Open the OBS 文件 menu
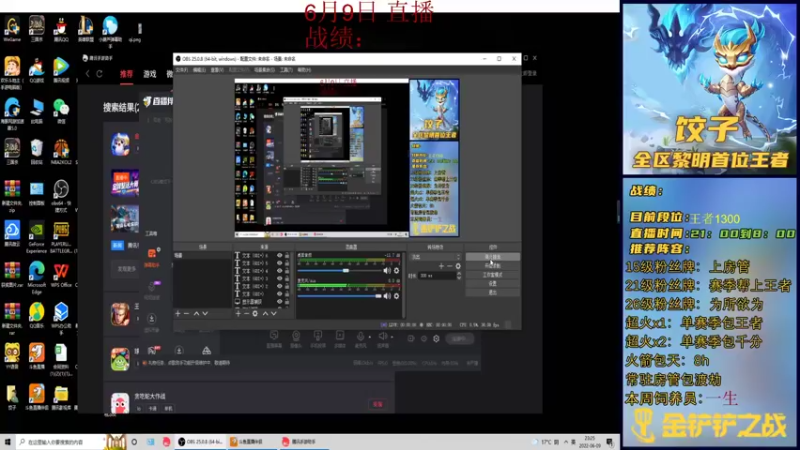 (x=182, y=70)
